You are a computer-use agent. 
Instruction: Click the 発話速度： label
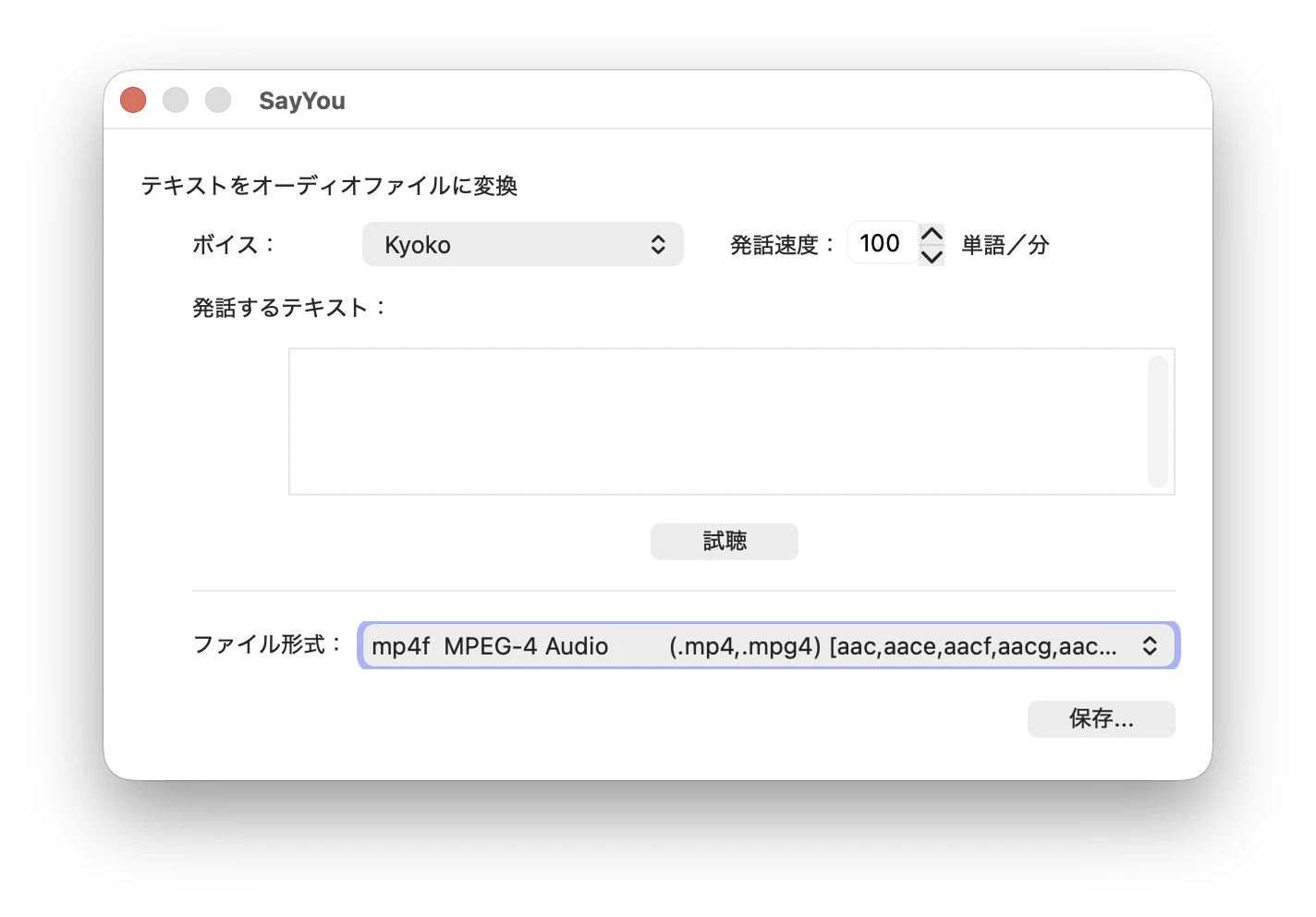point(783,245)
